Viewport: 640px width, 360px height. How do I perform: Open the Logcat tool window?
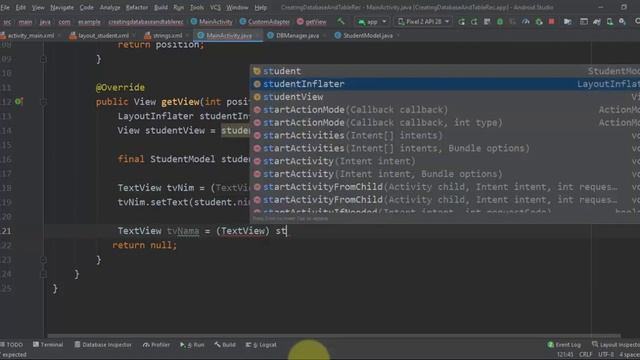click(261, 344)
